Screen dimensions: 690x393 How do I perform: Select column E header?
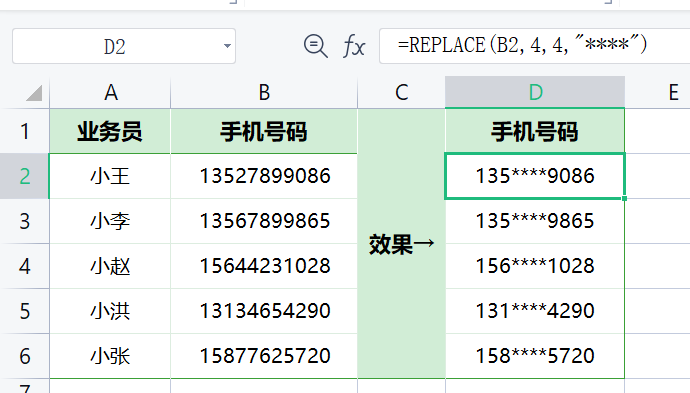click(x=657, y=92)
